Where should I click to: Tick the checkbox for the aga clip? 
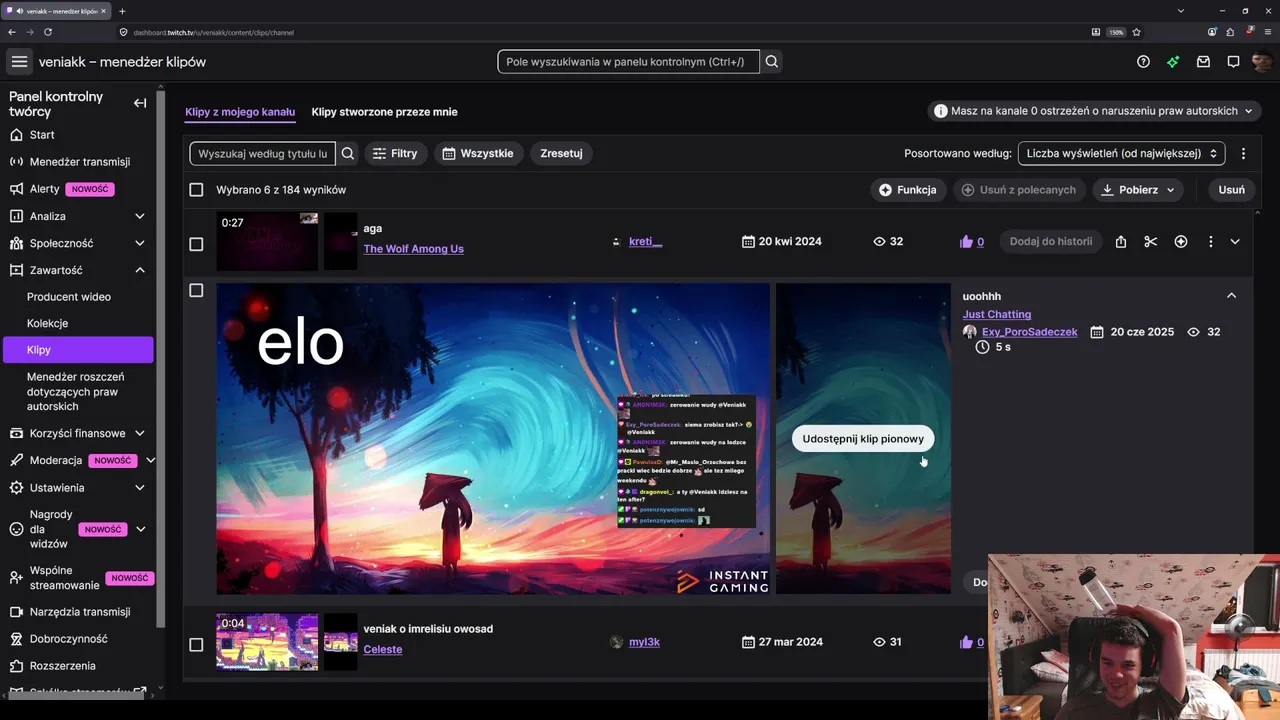click(x=196, y=244)
